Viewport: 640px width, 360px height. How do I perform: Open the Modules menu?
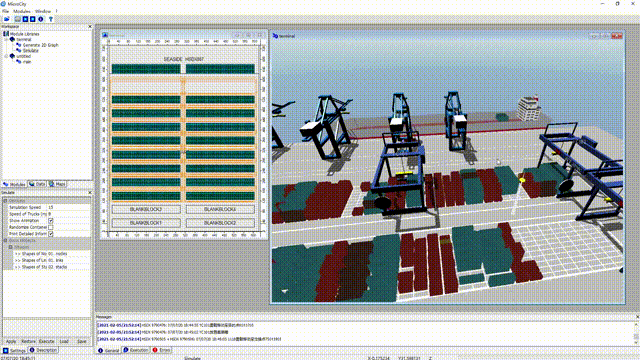[x=22, y=11]
